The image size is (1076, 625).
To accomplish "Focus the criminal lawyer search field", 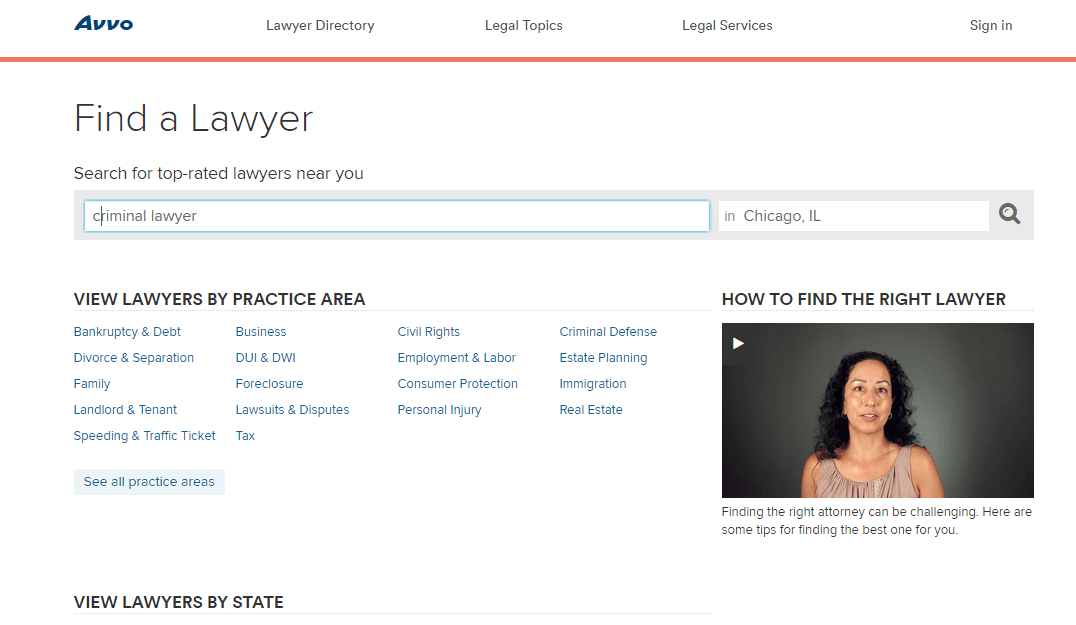I will click(397, 216).
